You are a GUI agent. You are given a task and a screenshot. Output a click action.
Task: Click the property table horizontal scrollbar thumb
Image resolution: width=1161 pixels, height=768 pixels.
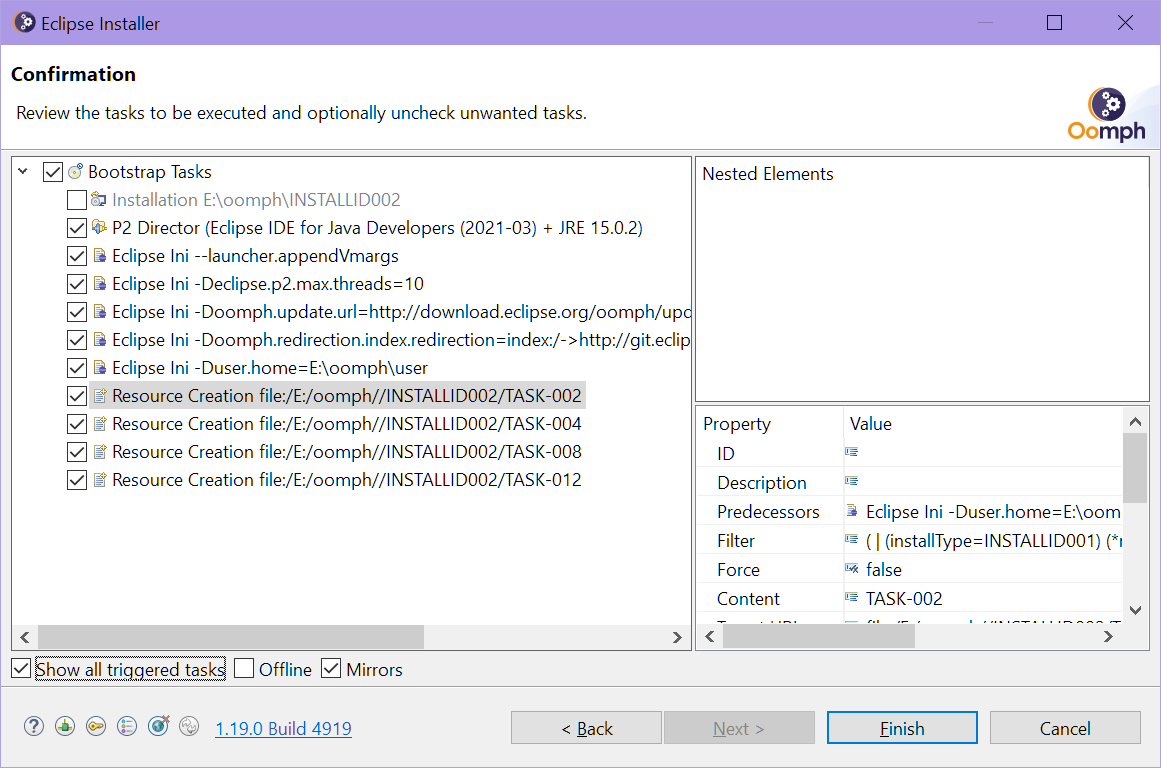point(819,636)
